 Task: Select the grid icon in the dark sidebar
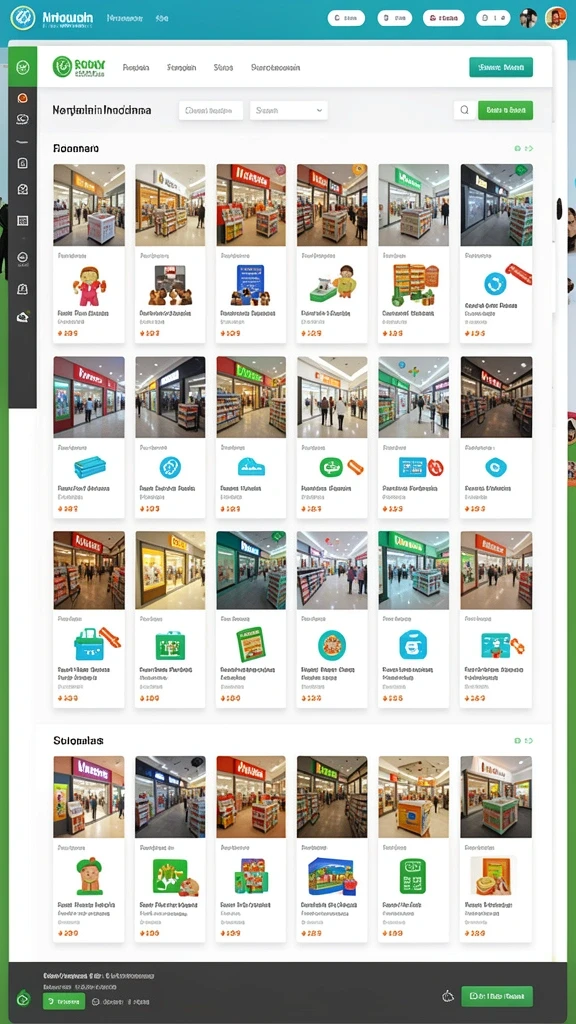[23, 221]
